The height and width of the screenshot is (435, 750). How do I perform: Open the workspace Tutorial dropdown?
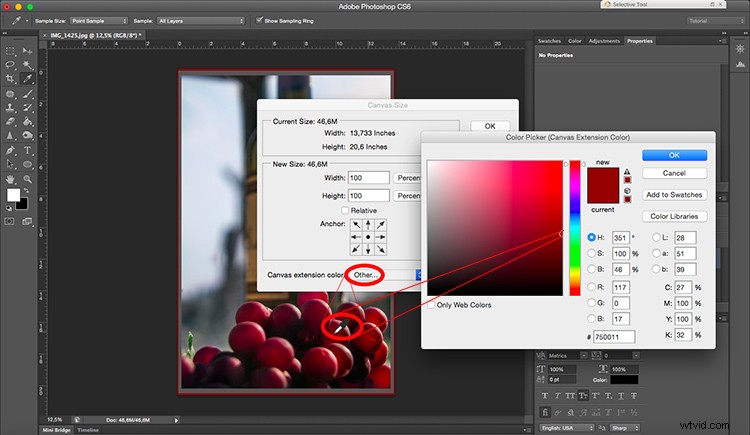click(x=716, y=21)
